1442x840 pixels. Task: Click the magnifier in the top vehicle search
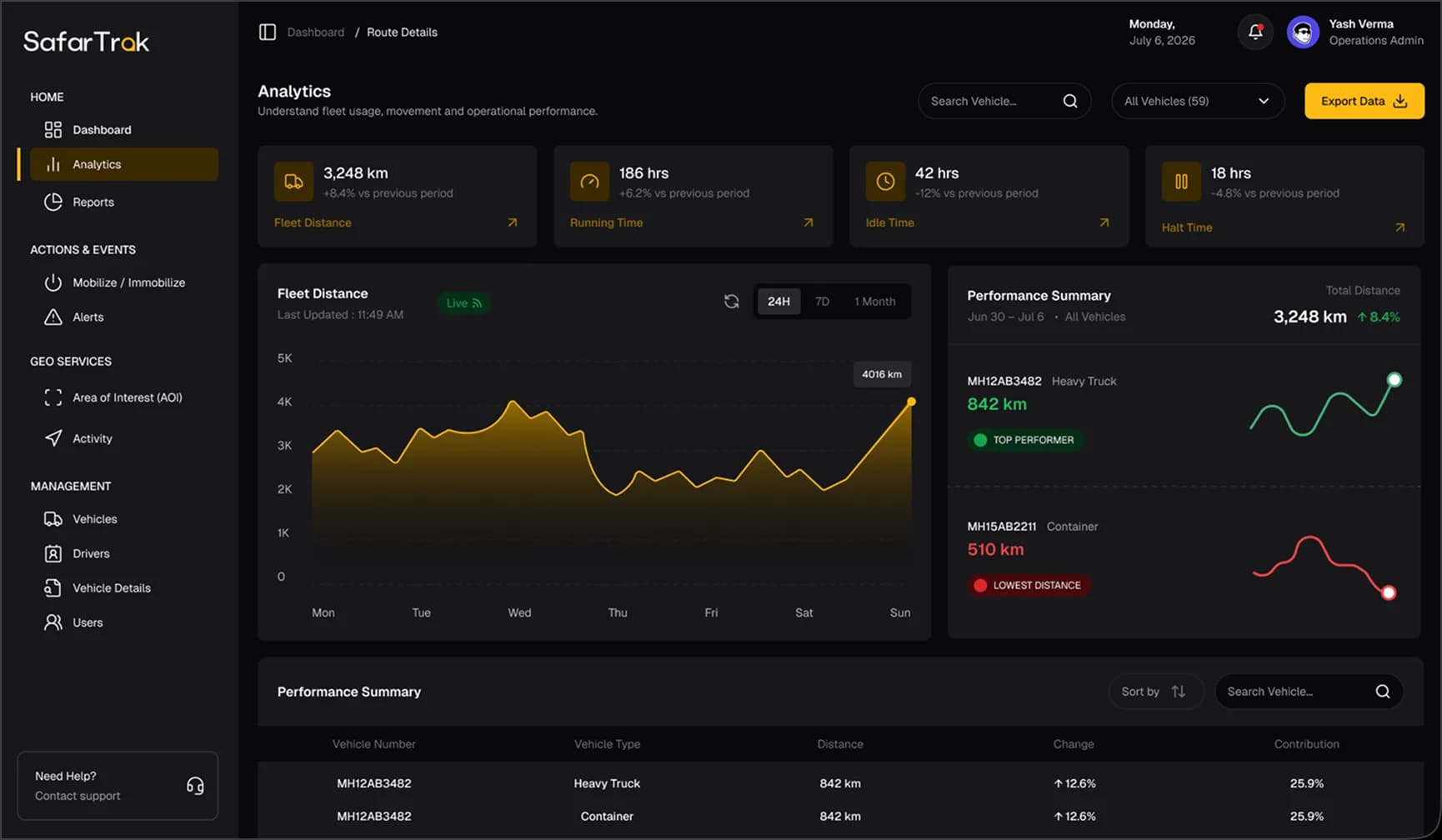point(1070,101)
